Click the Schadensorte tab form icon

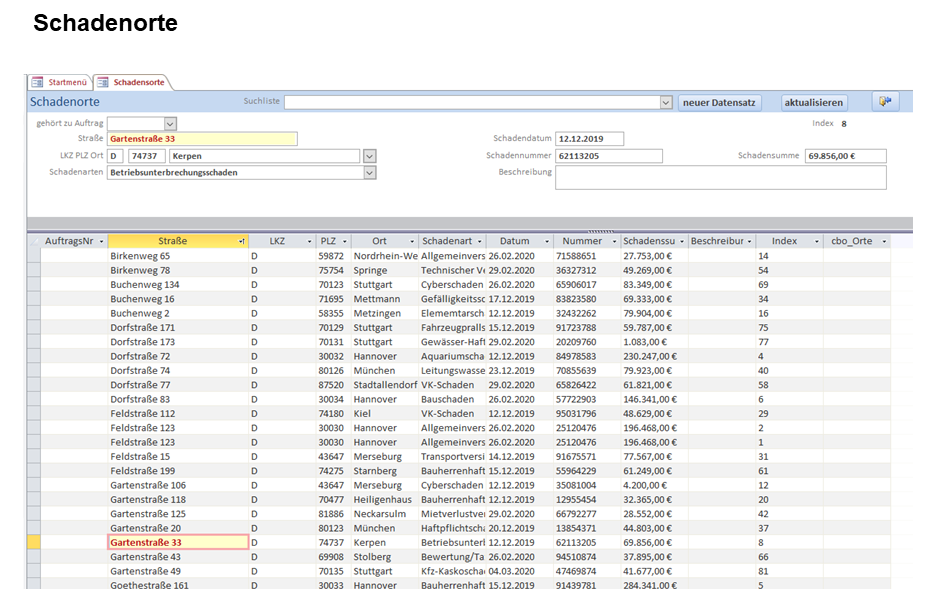click(x=103, y=82)
